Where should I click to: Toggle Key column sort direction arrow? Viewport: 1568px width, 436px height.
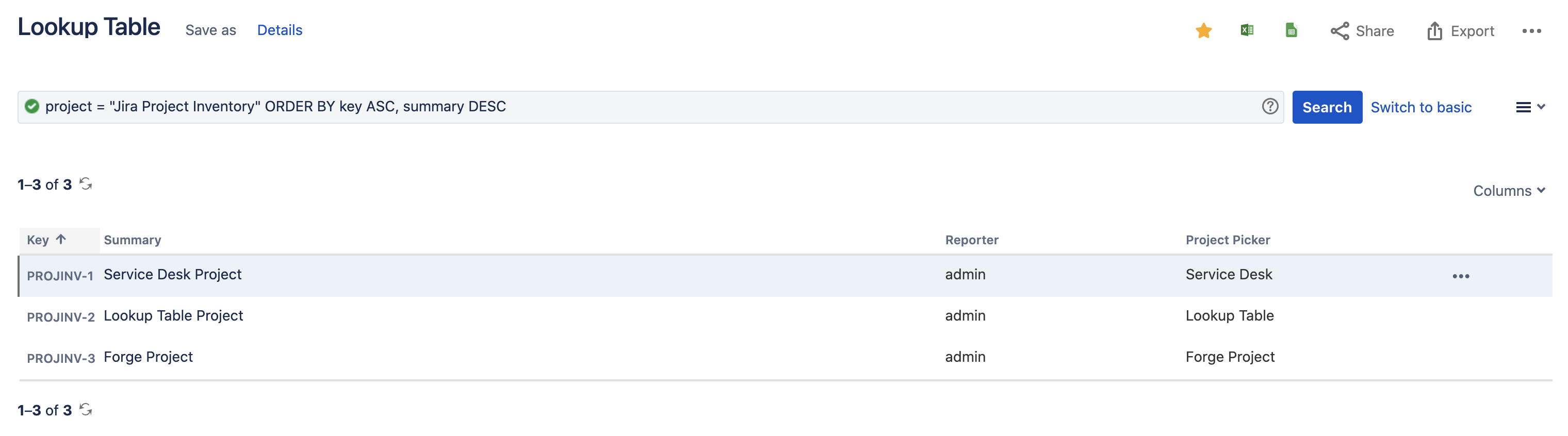point(61,240)
